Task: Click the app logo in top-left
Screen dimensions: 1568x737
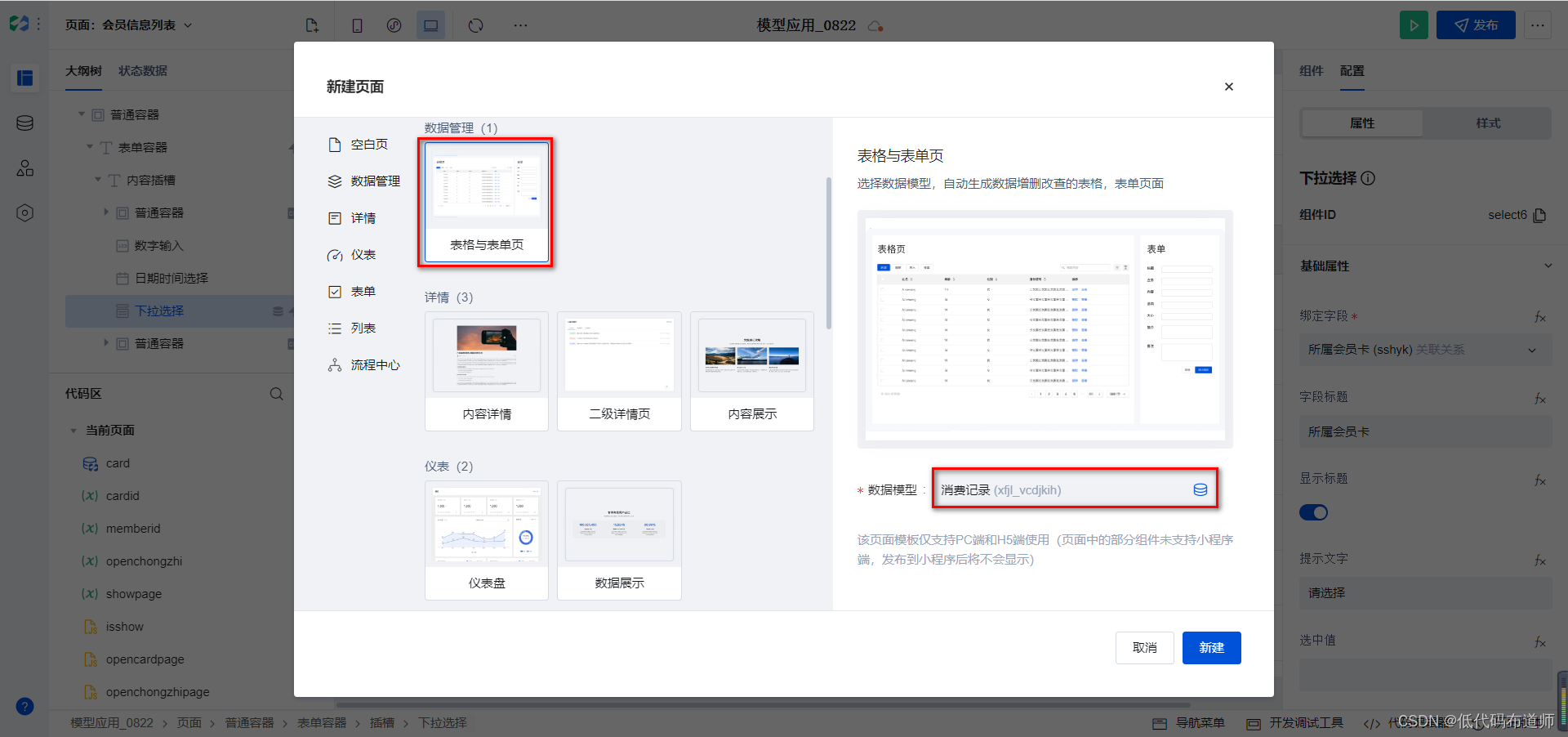Action: point(19,24)
